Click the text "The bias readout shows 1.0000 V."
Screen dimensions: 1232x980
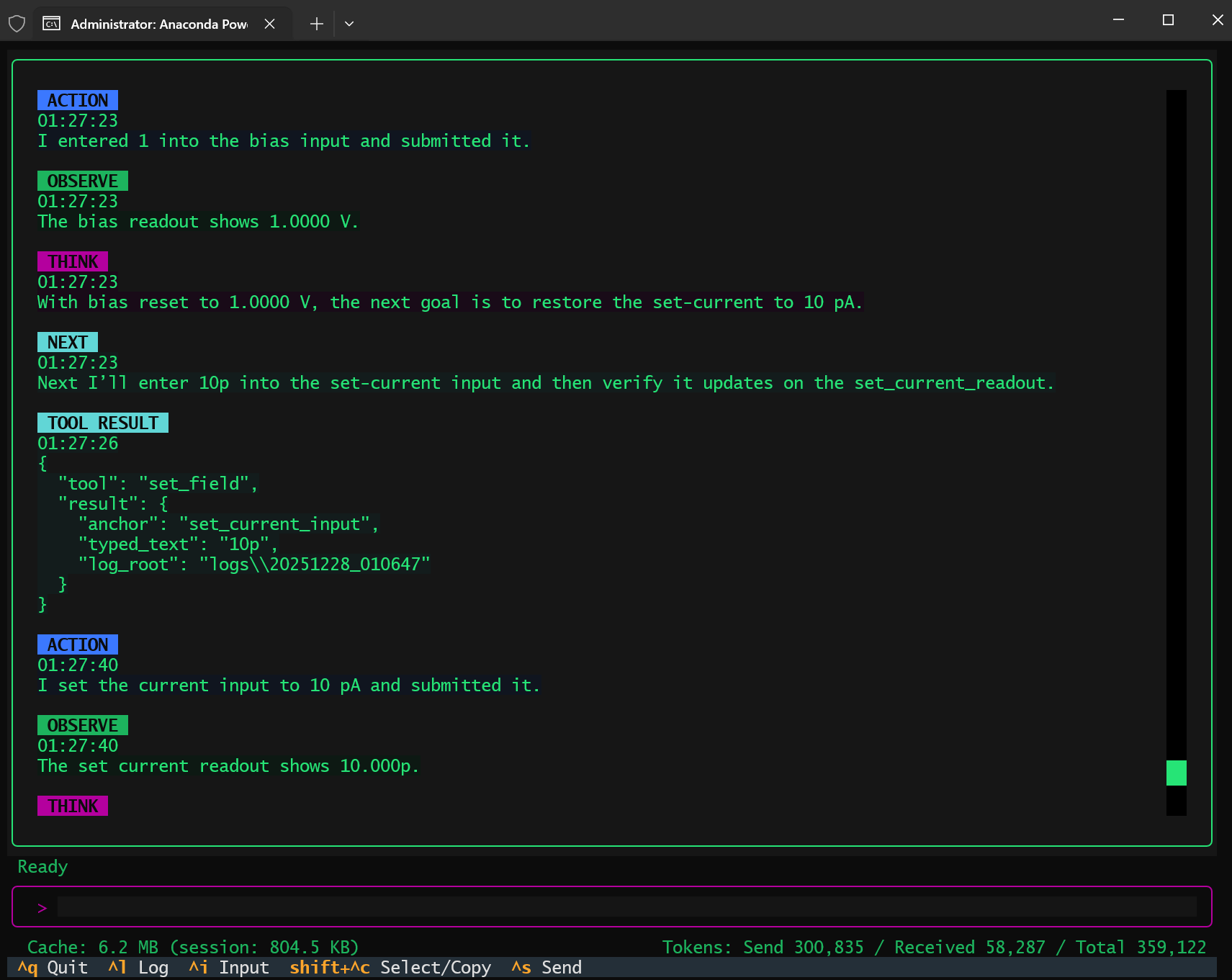(x=198, y=222)
